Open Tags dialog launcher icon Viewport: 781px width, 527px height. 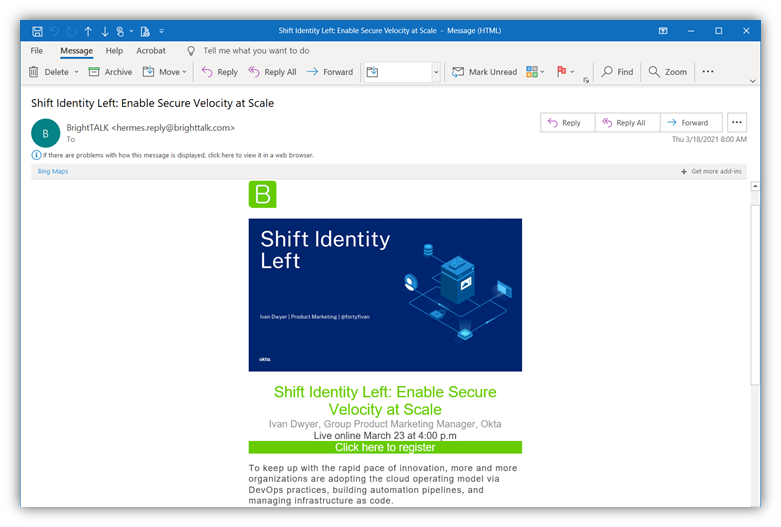586,80
